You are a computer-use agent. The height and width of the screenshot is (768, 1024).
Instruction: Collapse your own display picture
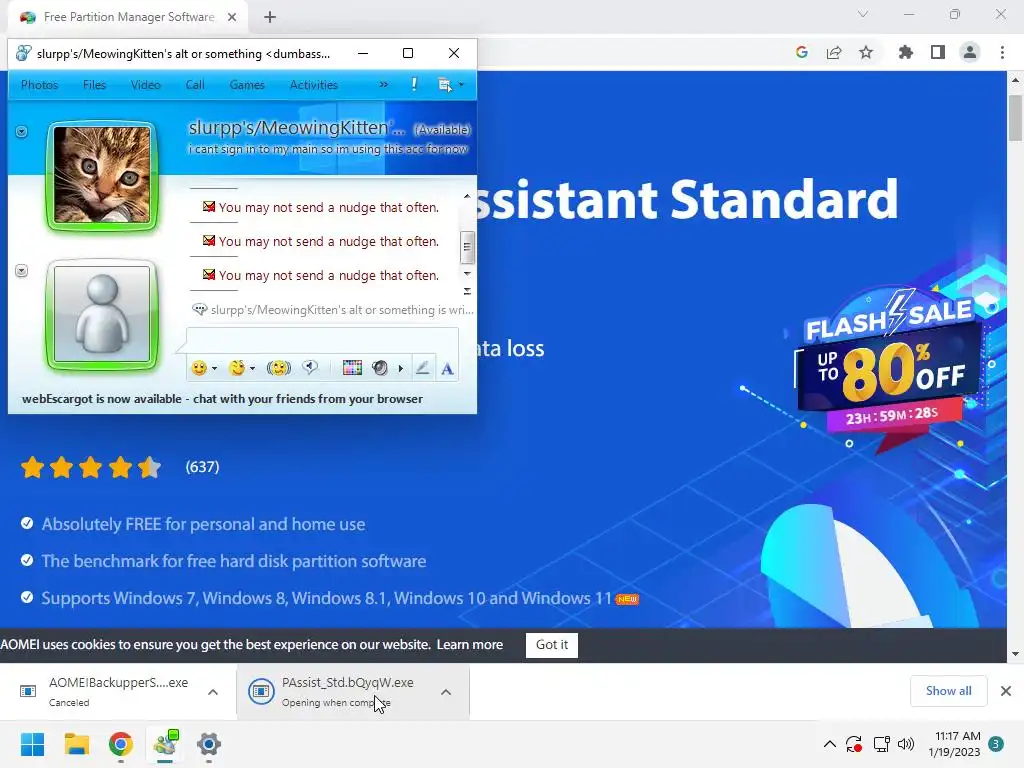(x=22, y=270)
